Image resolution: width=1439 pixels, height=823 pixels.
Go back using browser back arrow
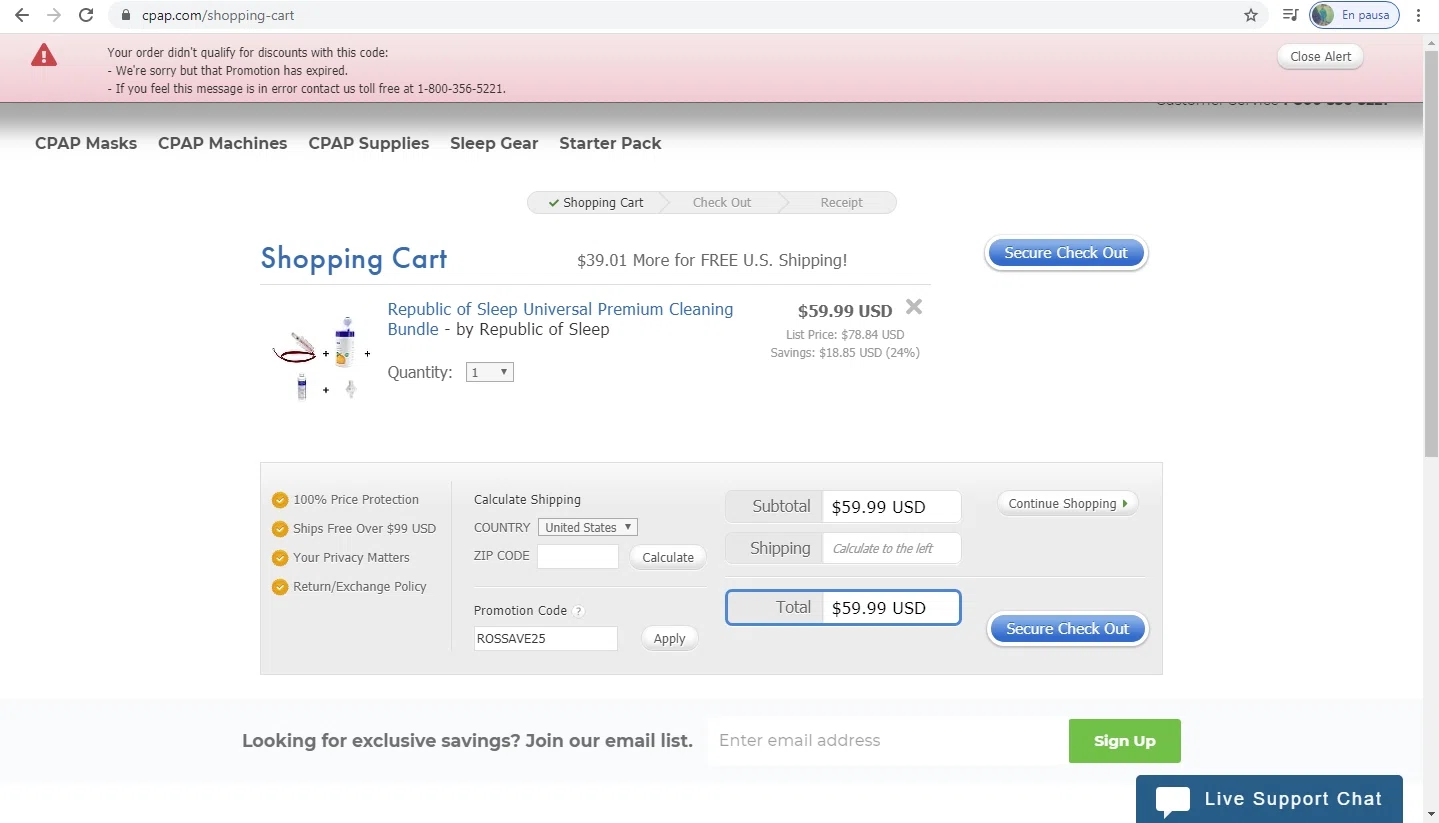pos(22,15)
